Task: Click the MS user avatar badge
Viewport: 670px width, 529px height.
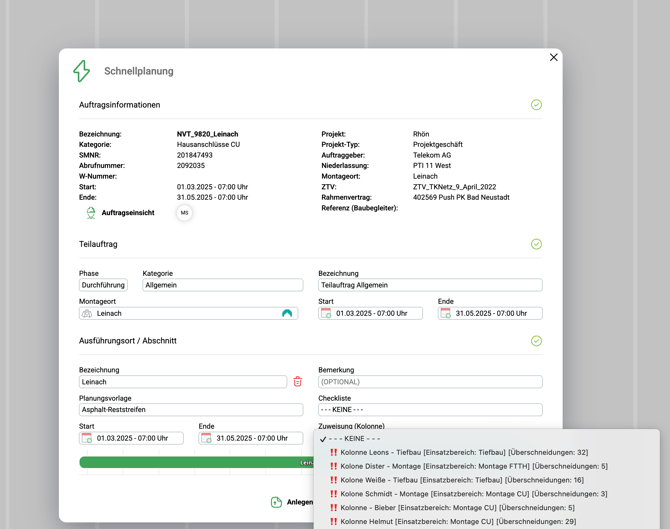Action: [184, 213]
